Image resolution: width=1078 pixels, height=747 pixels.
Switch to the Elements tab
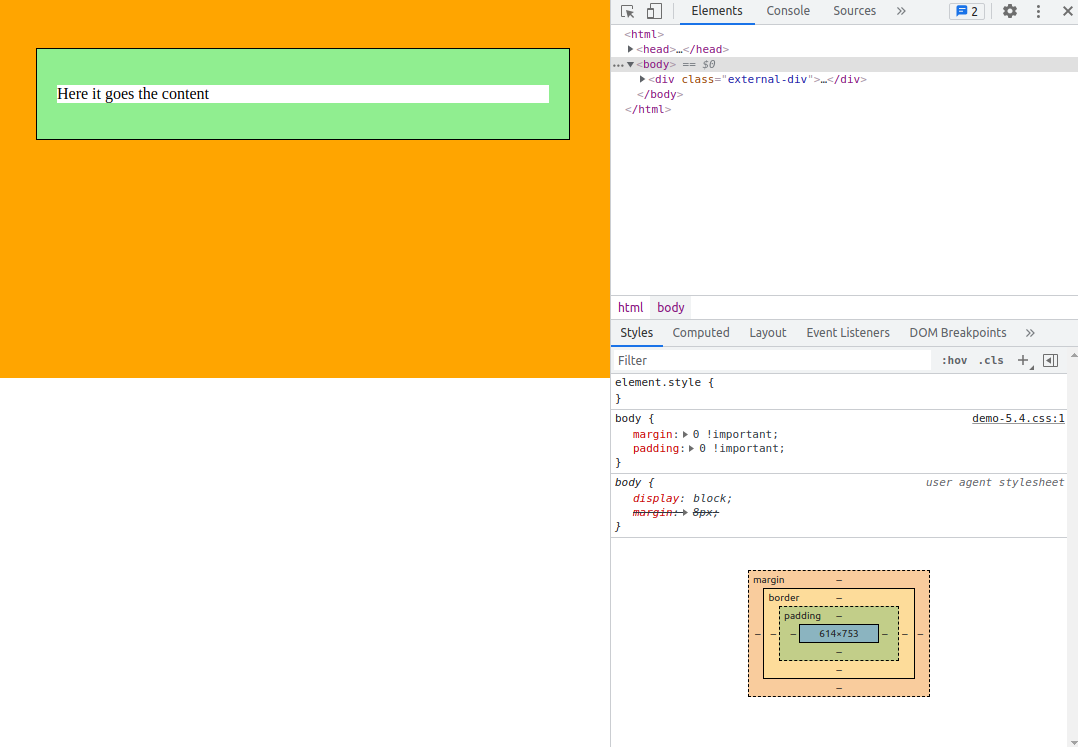[716, 11]
